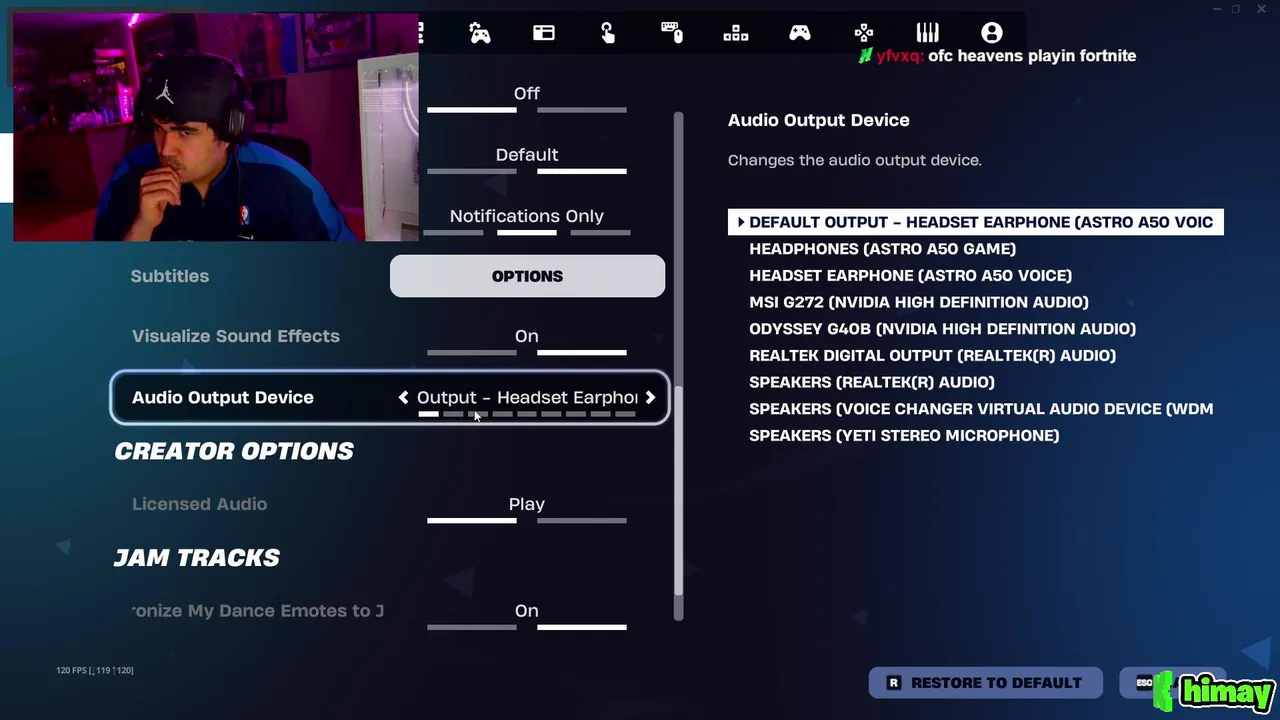Toggle Visualize Sound Effects On value
1280x720 pixels.
pos(527,340)
